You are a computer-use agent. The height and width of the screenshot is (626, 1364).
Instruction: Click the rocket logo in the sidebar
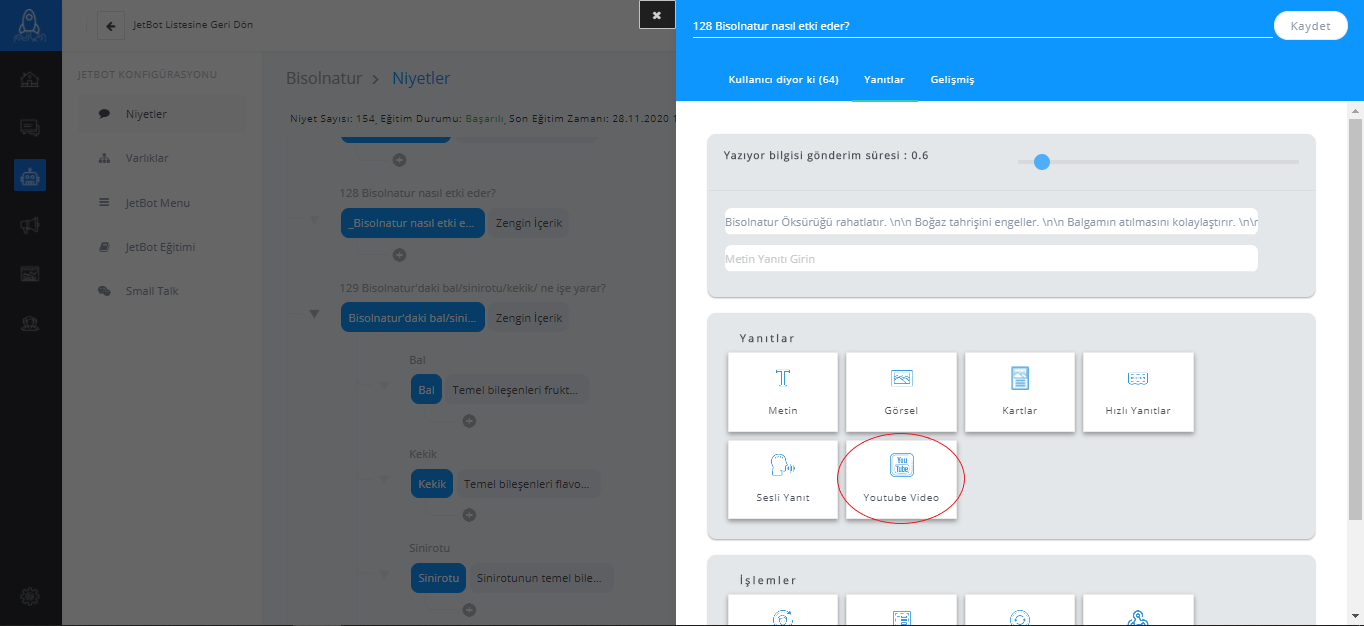click(30, 25)
